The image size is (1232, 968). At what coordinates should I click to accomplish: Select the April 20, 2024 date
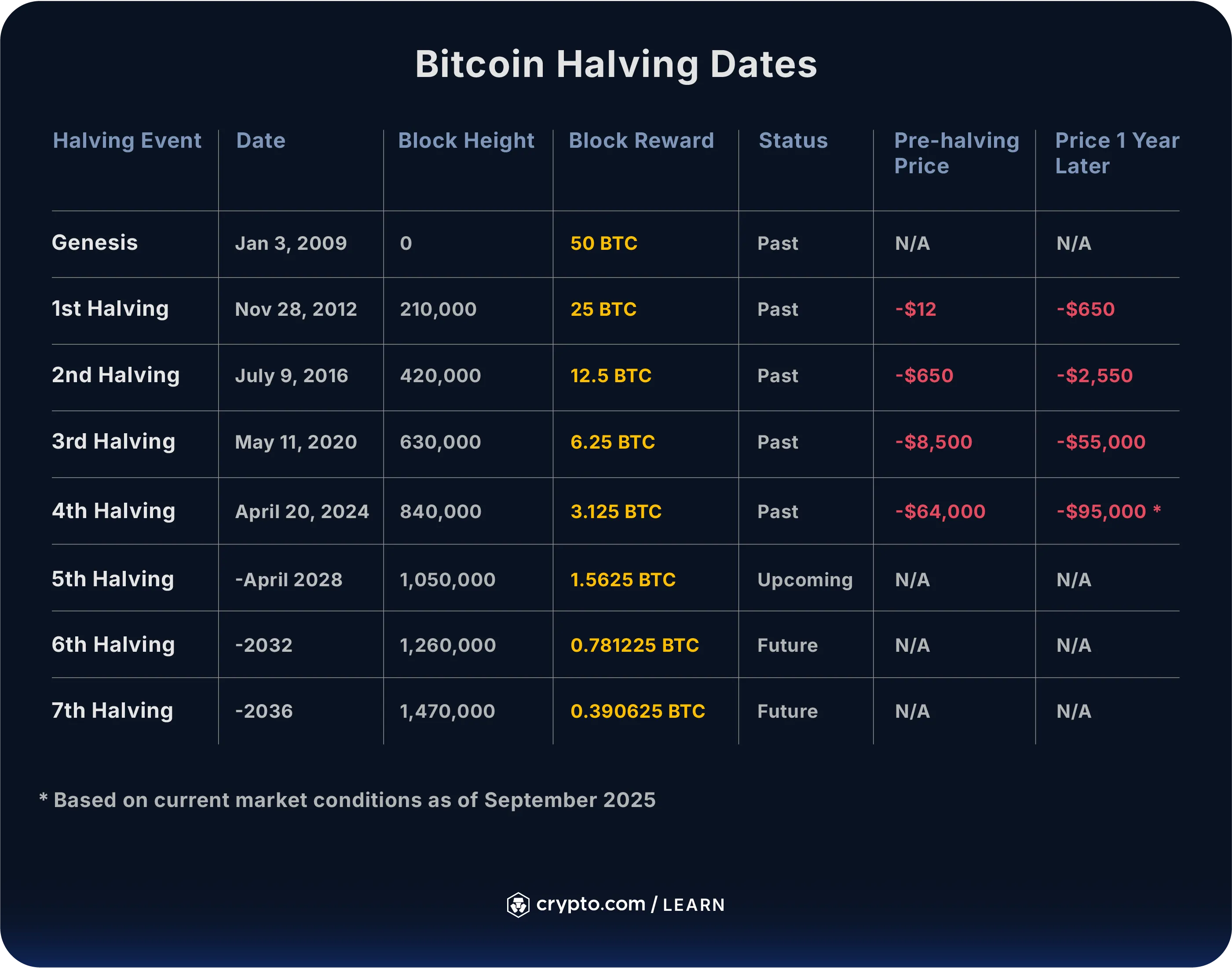(301, 512)
